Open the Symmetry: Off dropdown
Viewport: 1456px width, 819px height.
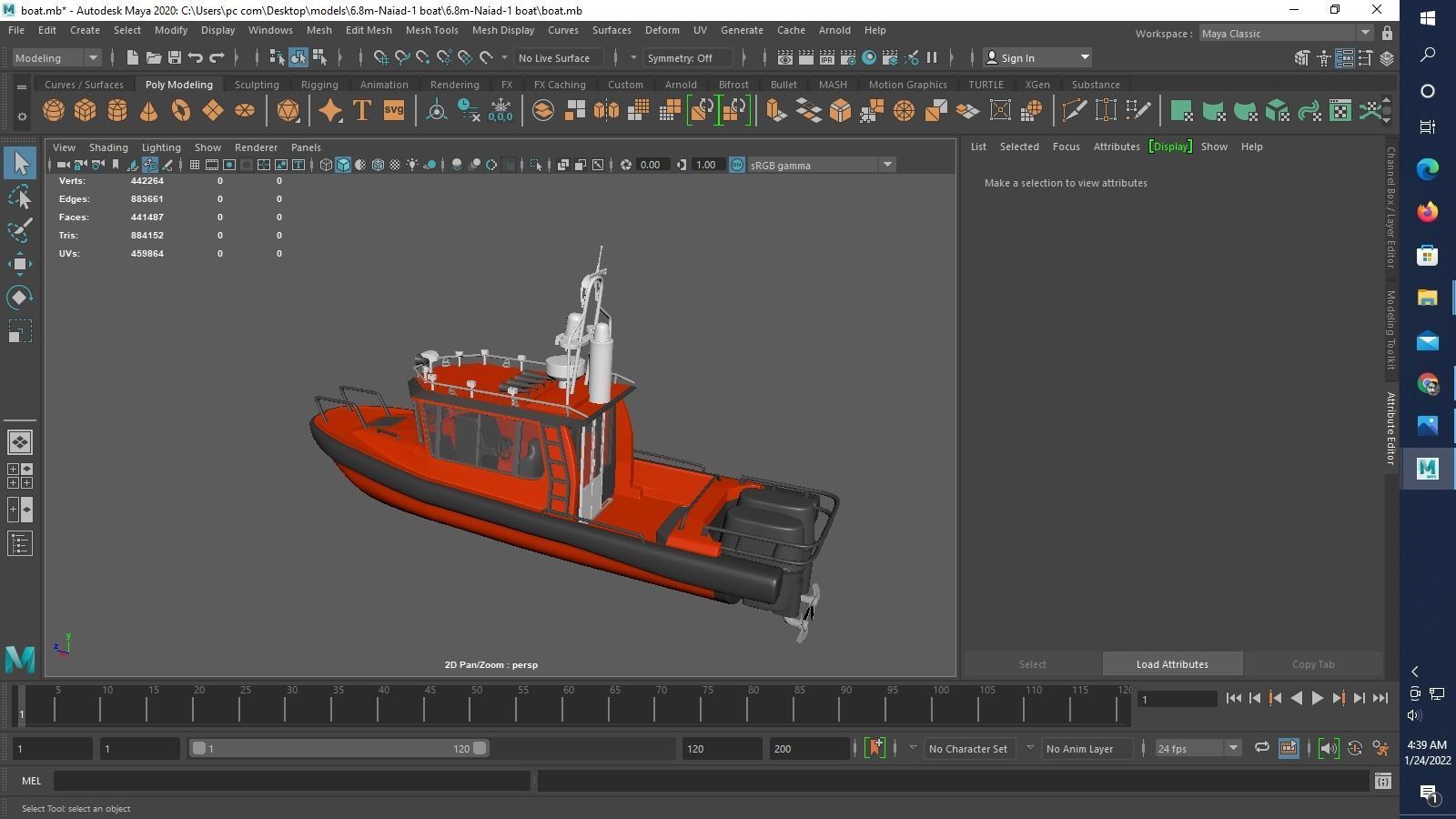[687, 57]
